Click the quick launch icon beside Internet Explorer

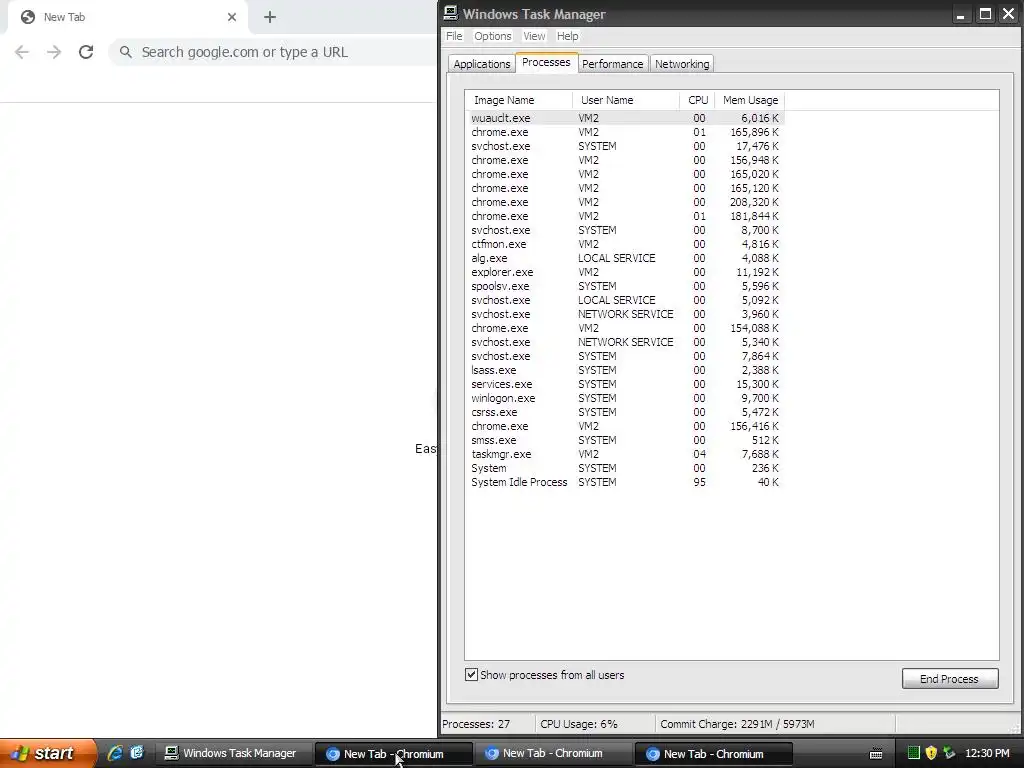pos(136,753)
